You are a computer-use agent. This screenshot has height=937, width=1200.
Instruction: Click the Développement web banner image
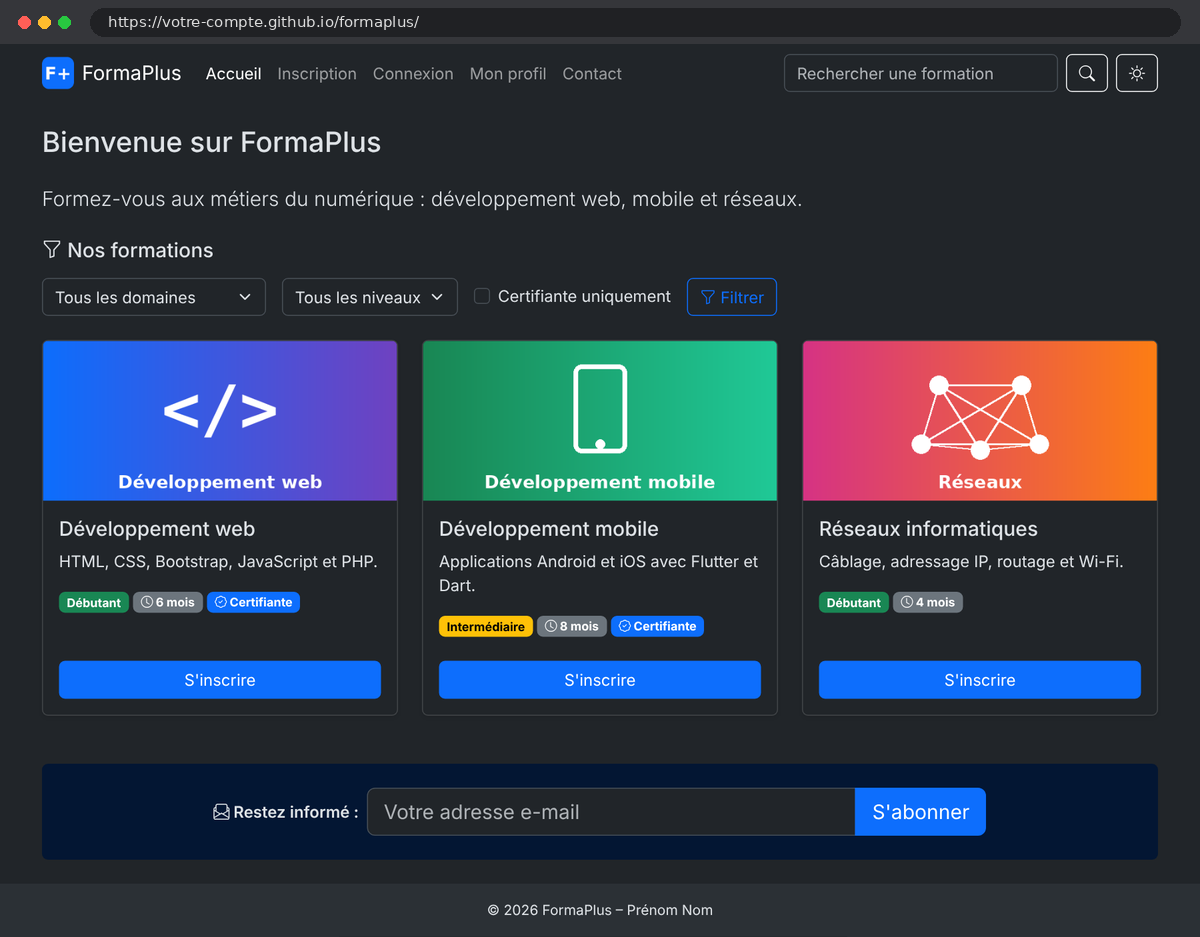[220, 421]
